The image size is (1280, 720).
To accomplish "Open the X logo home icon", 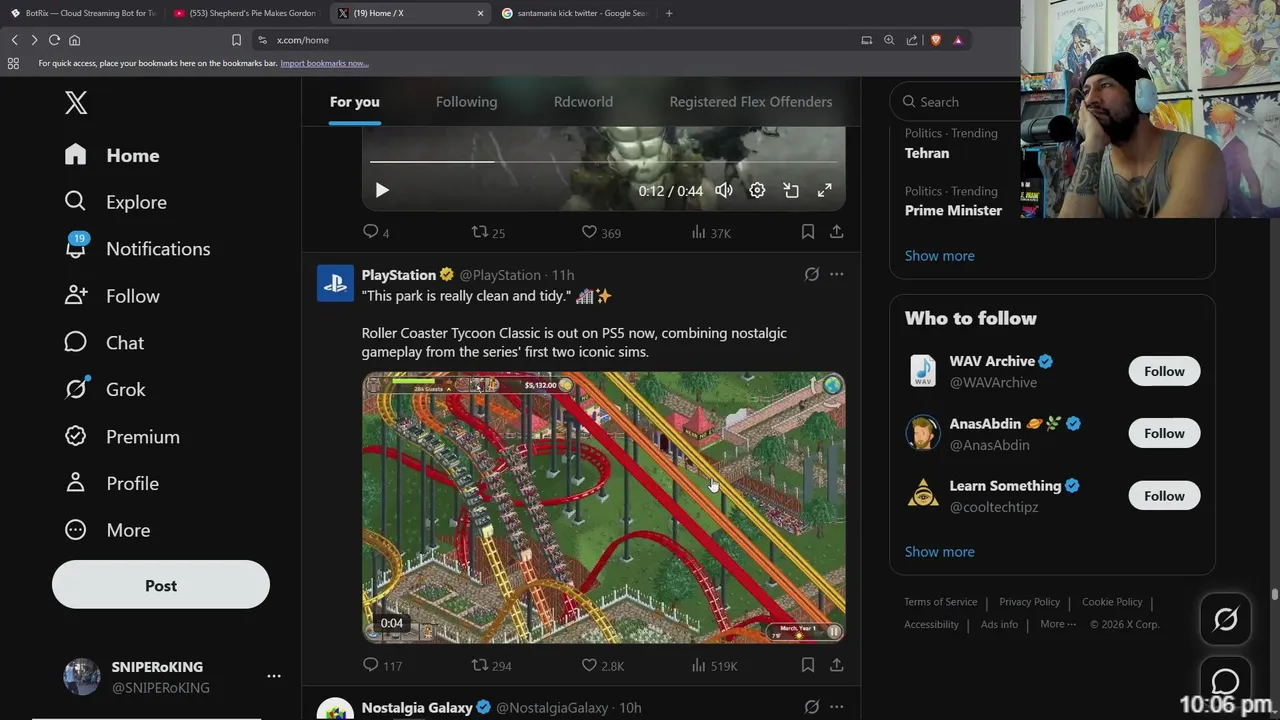I will tap(76, 102).
